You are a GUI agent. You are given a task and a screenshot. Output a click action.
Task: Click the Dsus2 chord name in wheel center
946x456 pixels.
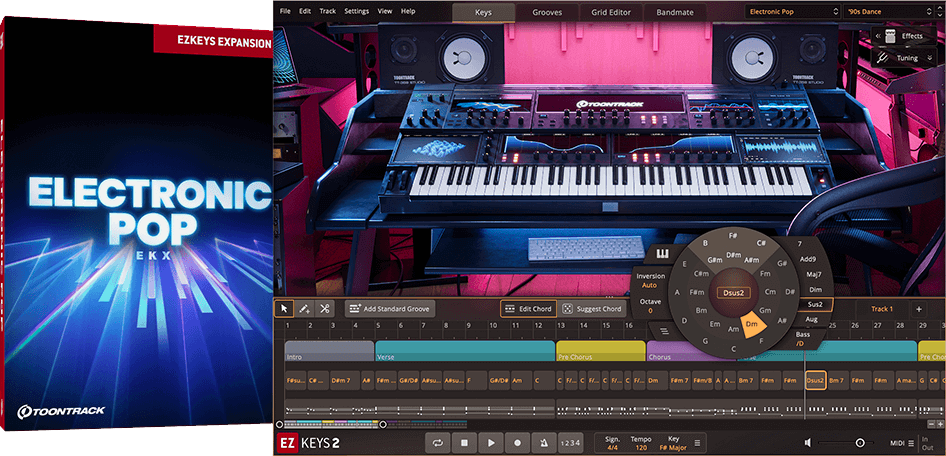733,293
